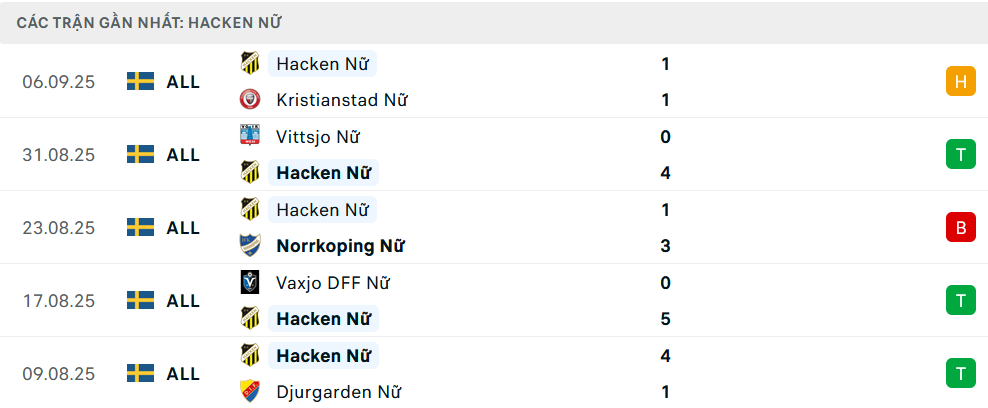
Task: Open Vaxjo DFF Nữ team page
Action: click(332, 283)
